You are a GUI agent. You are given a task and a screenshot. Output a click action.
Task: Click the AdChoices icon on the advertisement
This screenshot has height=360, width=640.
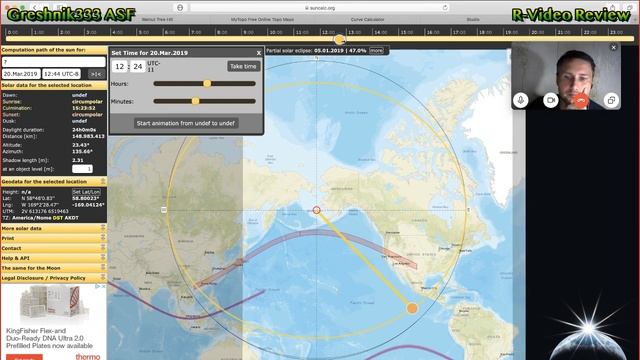tap(98, 287)
